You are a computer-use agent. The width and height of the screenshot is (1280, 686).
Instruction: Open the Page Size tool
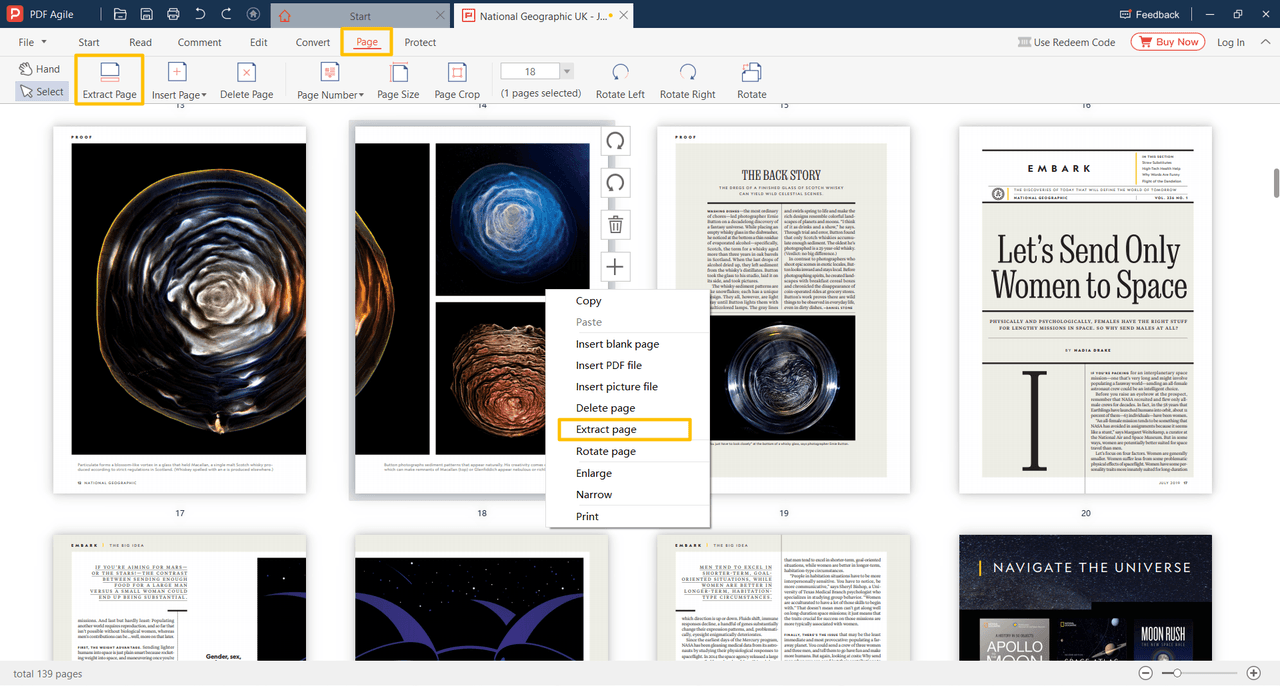click(398, 80)
